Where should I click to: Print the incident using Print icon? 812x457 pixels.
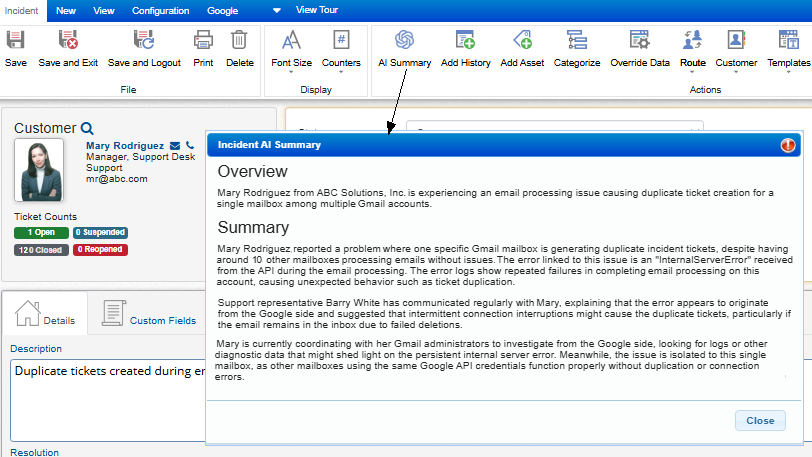click(x=203, y=41)
